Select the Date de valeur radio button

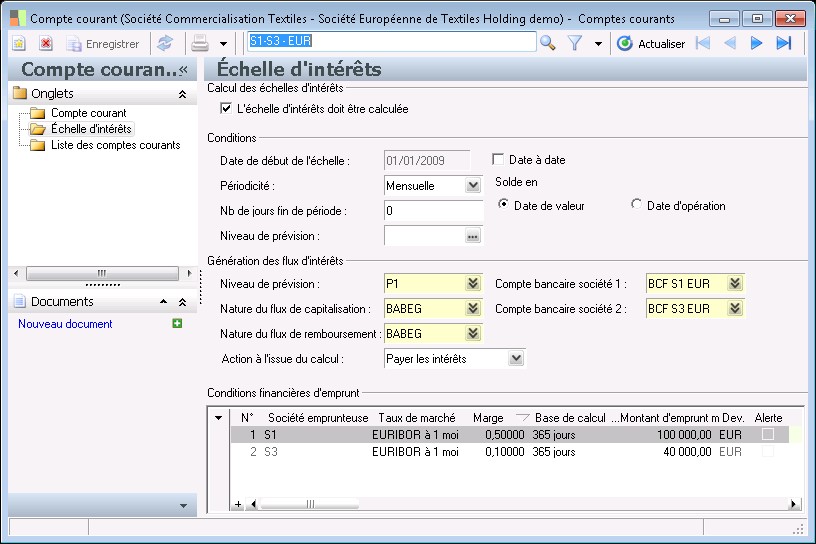click(x=503, y=204)
